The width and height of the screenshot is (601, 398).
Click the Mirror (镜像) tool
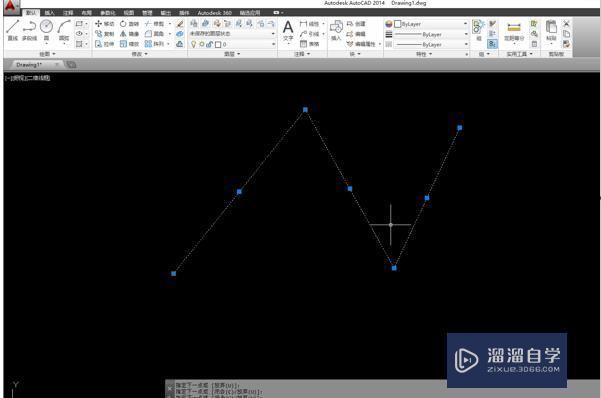(129, 34)
